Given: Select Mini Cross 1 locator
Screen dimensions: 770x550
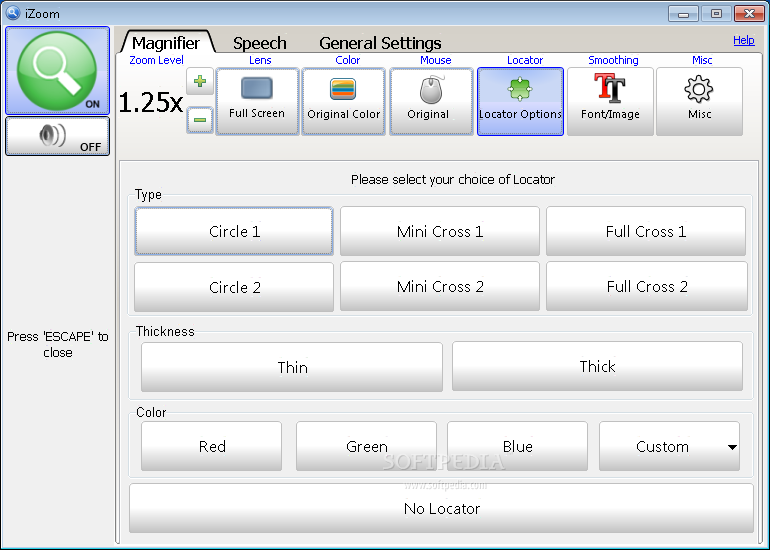Looking at the screenshot, I should 440,231.
